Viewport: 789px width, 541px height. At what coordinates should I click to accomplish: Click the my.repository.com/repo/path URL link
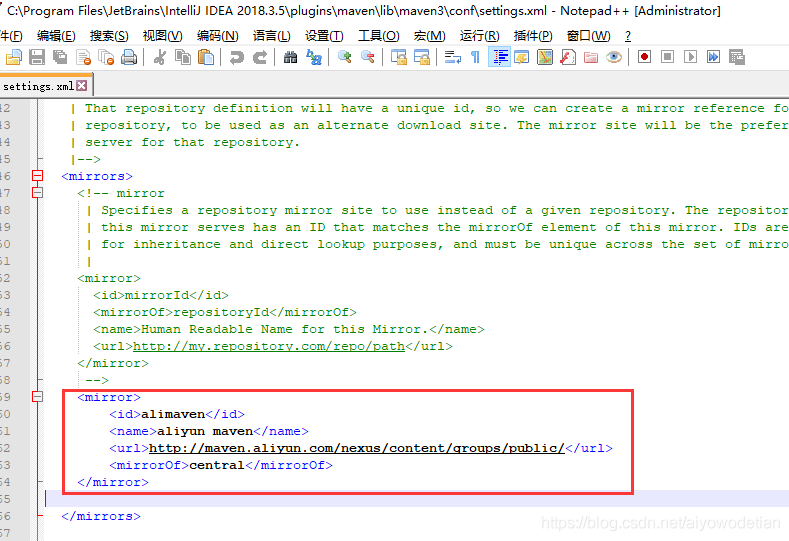tap(269, 346)
